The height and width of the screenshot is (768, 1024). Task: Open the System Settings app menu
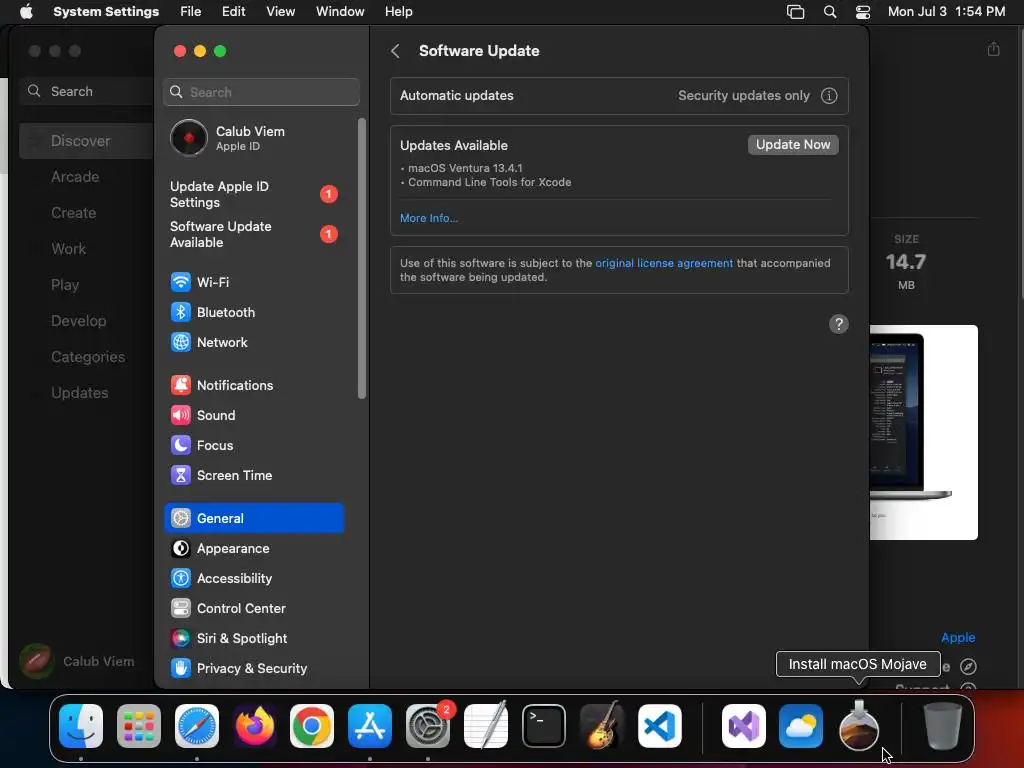[x=106, y=12]
